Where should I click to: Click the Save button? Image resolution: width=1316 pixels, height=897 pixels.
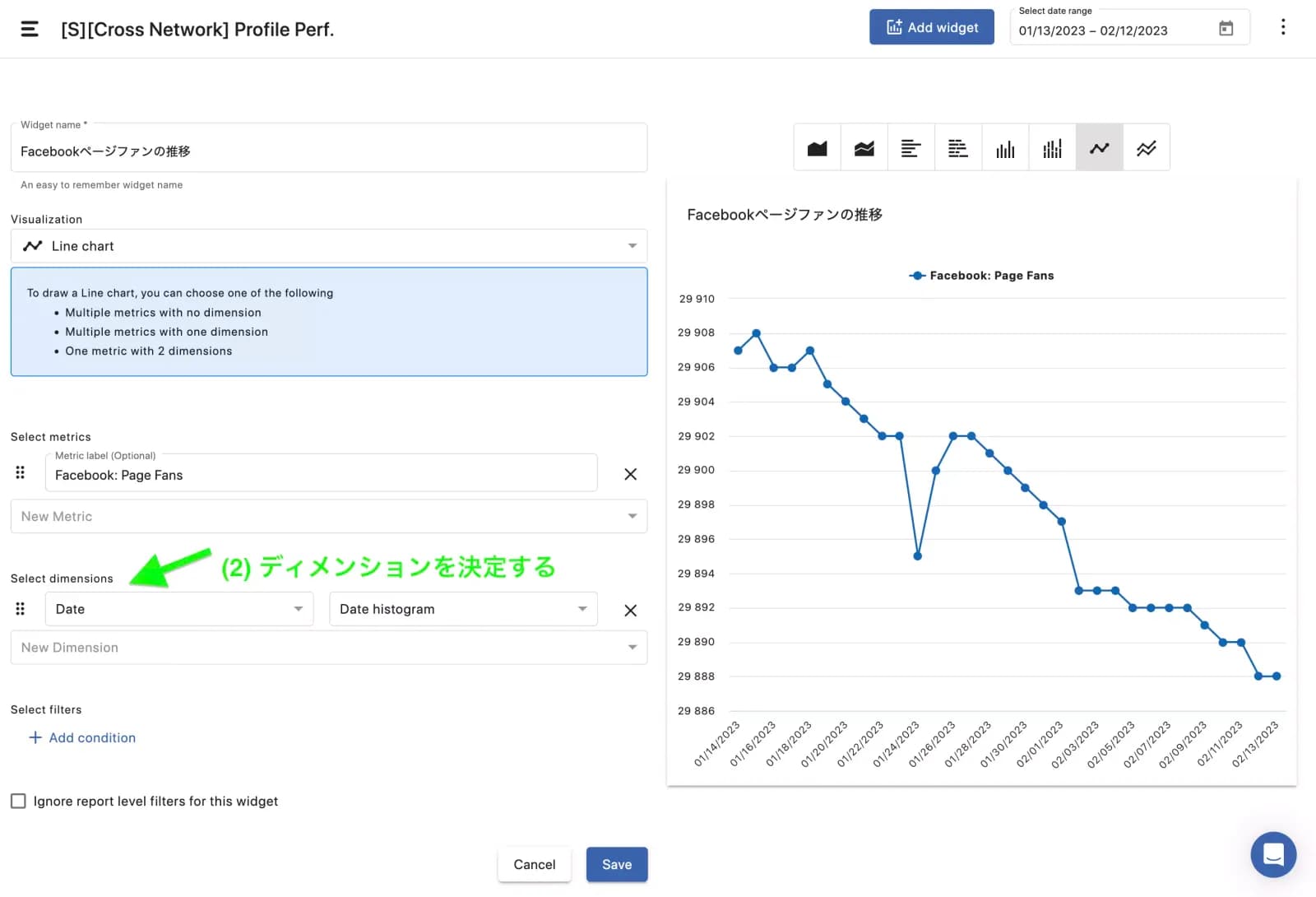[616, 864]
